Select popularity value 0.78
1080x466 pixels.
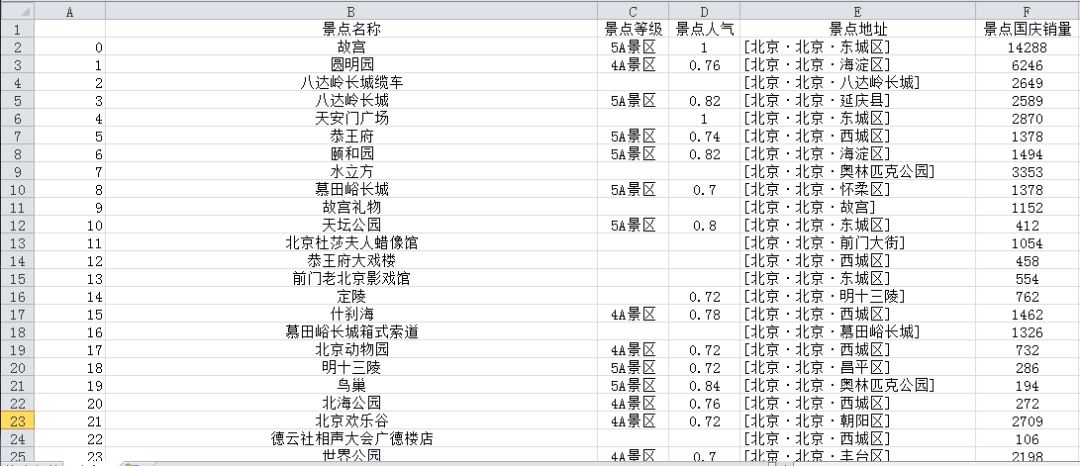pos(704,315)
